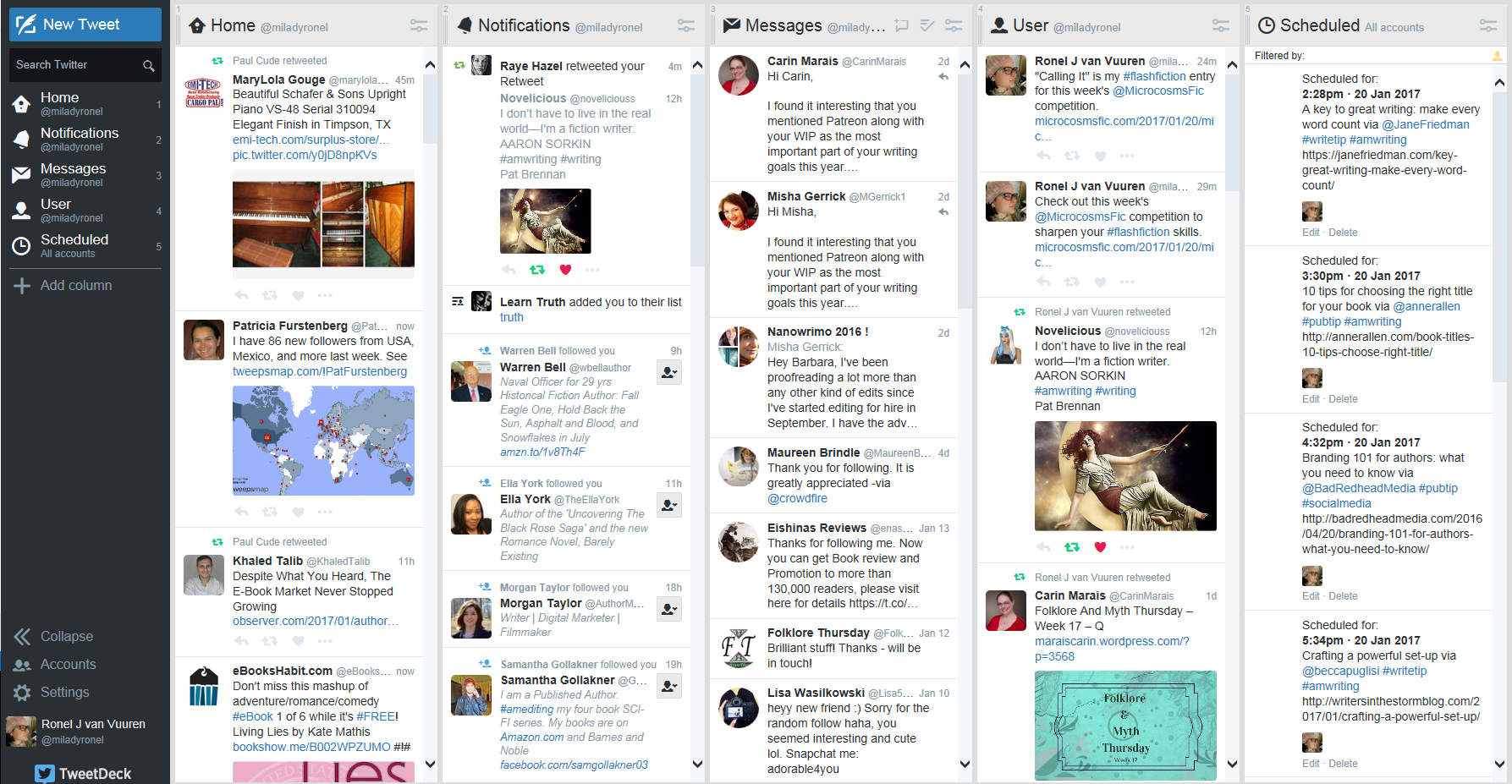The height and width of the screenshot is (784, 1512).
Task: Go to User column in sidebar
Action: click(x=85, y=211)
